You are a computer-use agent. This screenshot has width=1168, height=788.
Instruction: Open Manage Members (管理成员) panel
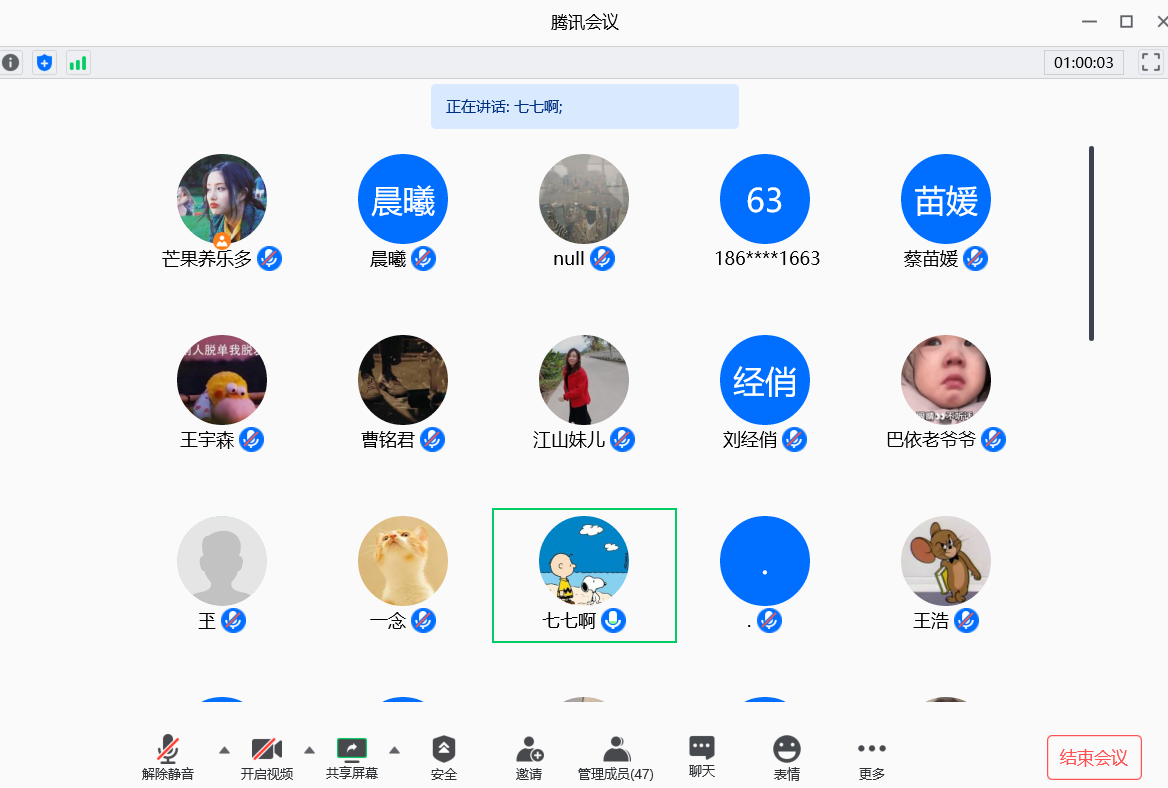(616, 758)
